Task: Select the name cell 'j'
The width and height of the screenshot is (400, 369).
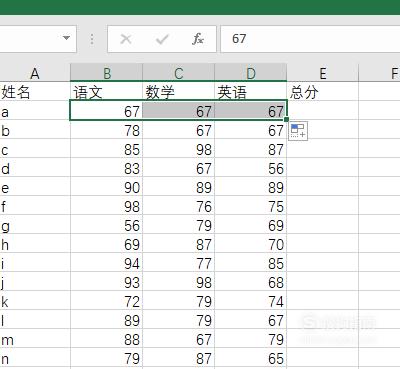Action: click(35, 282)
